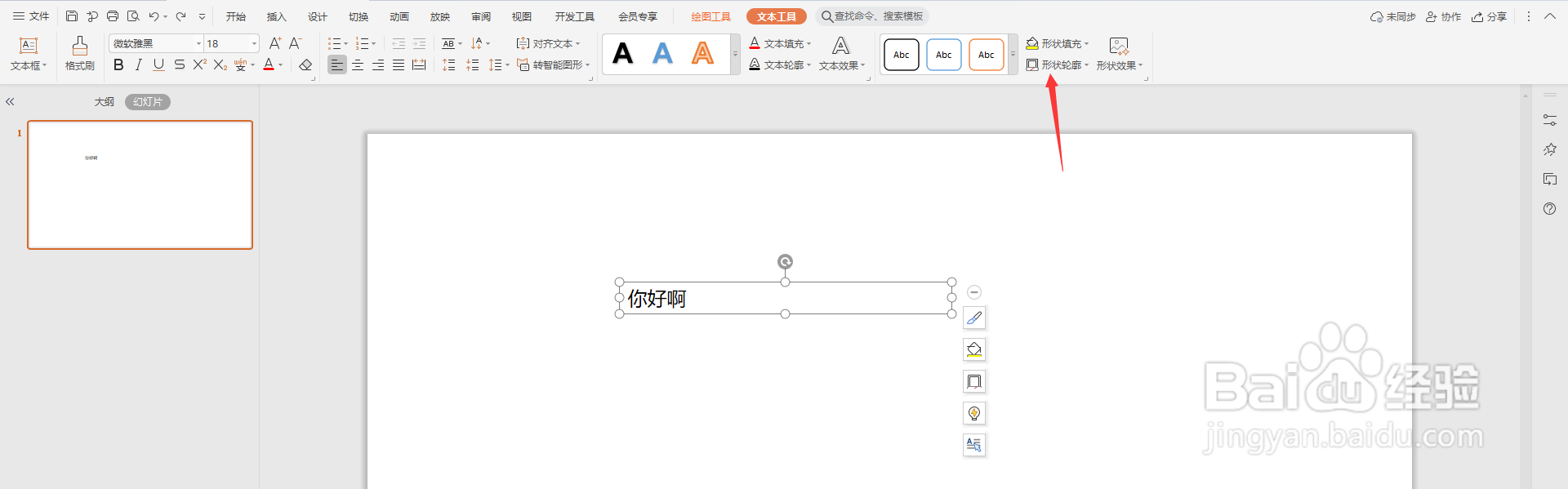Open Shape Effects (形状效果)
This screenshot has width=1568, height=489.
point(1120,54)
